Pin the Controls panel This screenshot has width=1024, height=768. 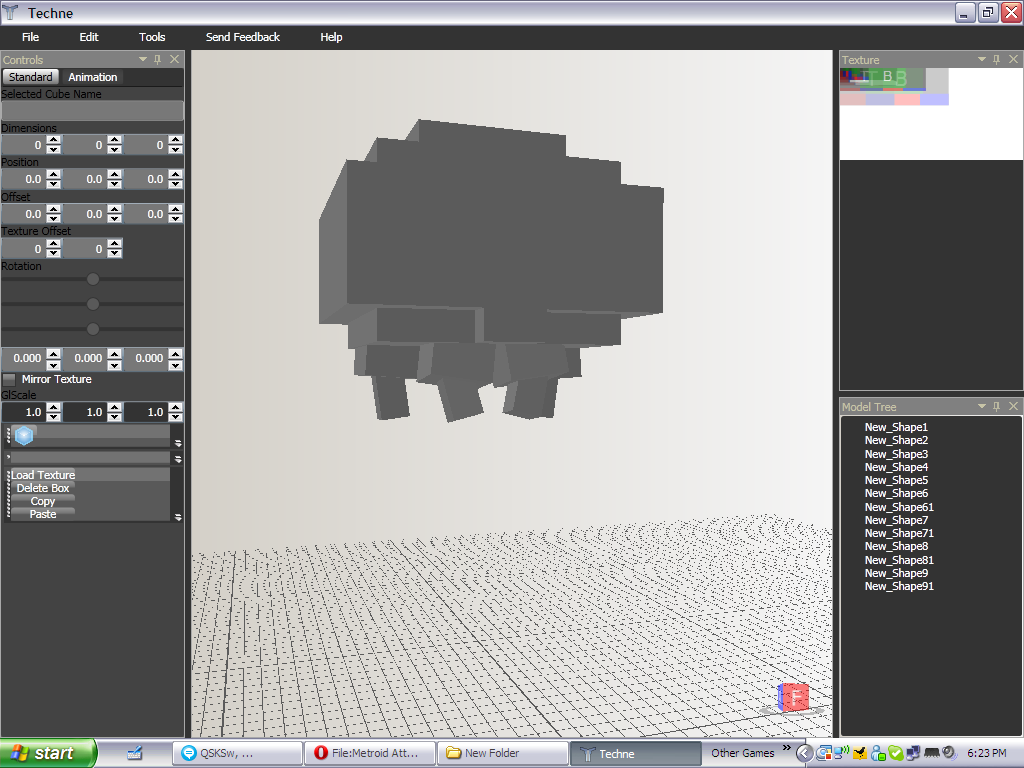158,60
